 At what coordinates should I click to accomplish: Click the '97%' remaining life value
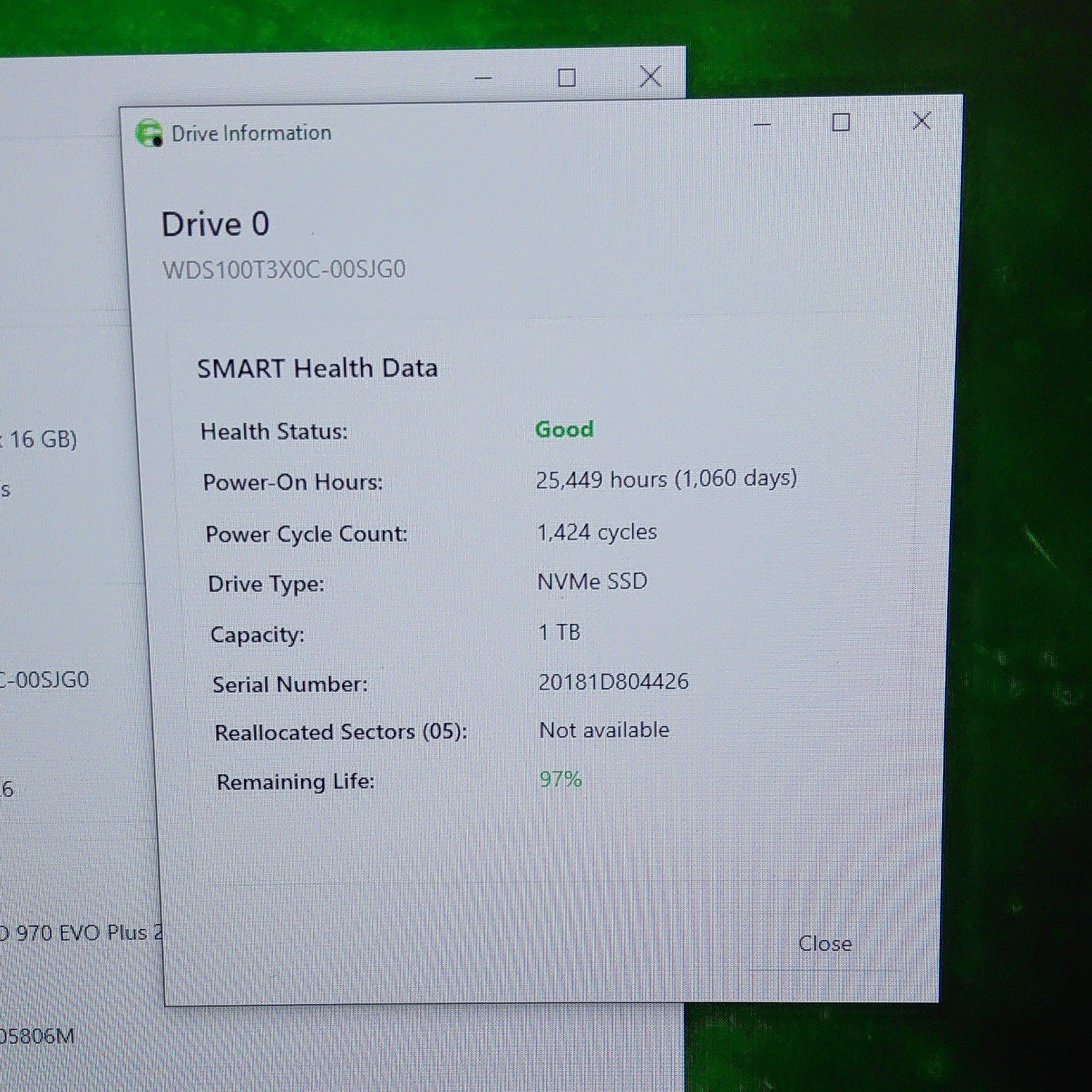561,780
